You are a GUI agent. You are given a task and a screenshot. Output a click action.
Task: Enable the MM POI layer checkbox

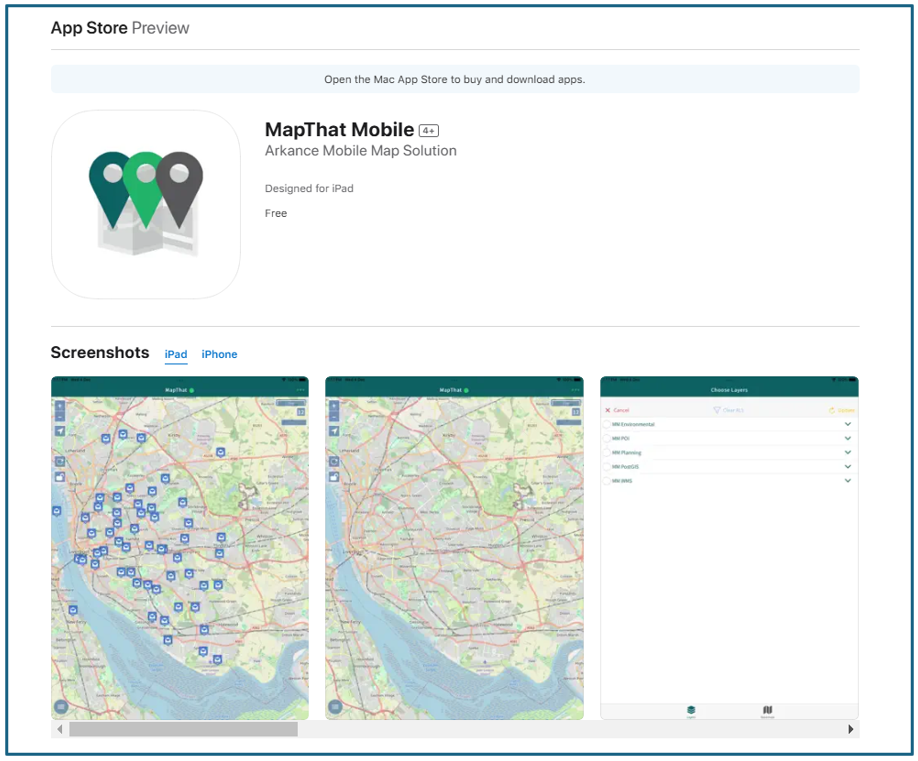click(x=606, y=438)
